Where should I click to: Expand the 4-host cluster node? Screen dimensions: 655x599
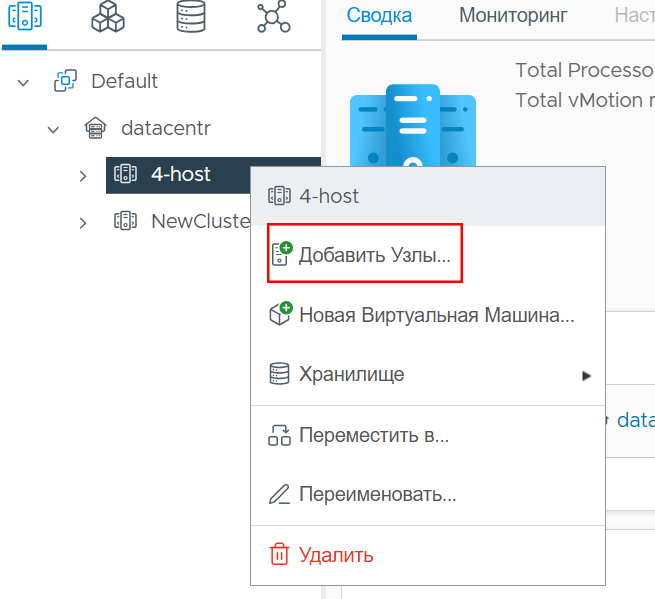[x=83, y=176]
